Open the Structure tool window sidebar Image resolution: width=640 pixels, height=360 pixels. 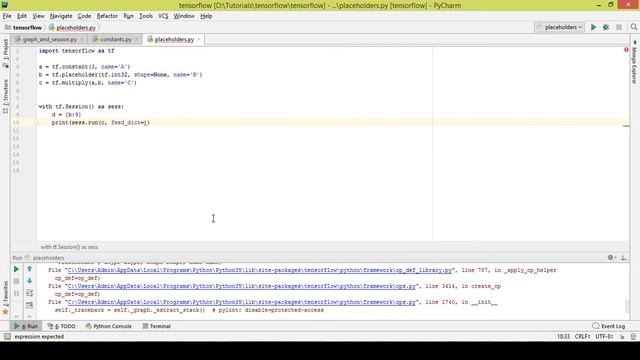click(x=5, y=96)
